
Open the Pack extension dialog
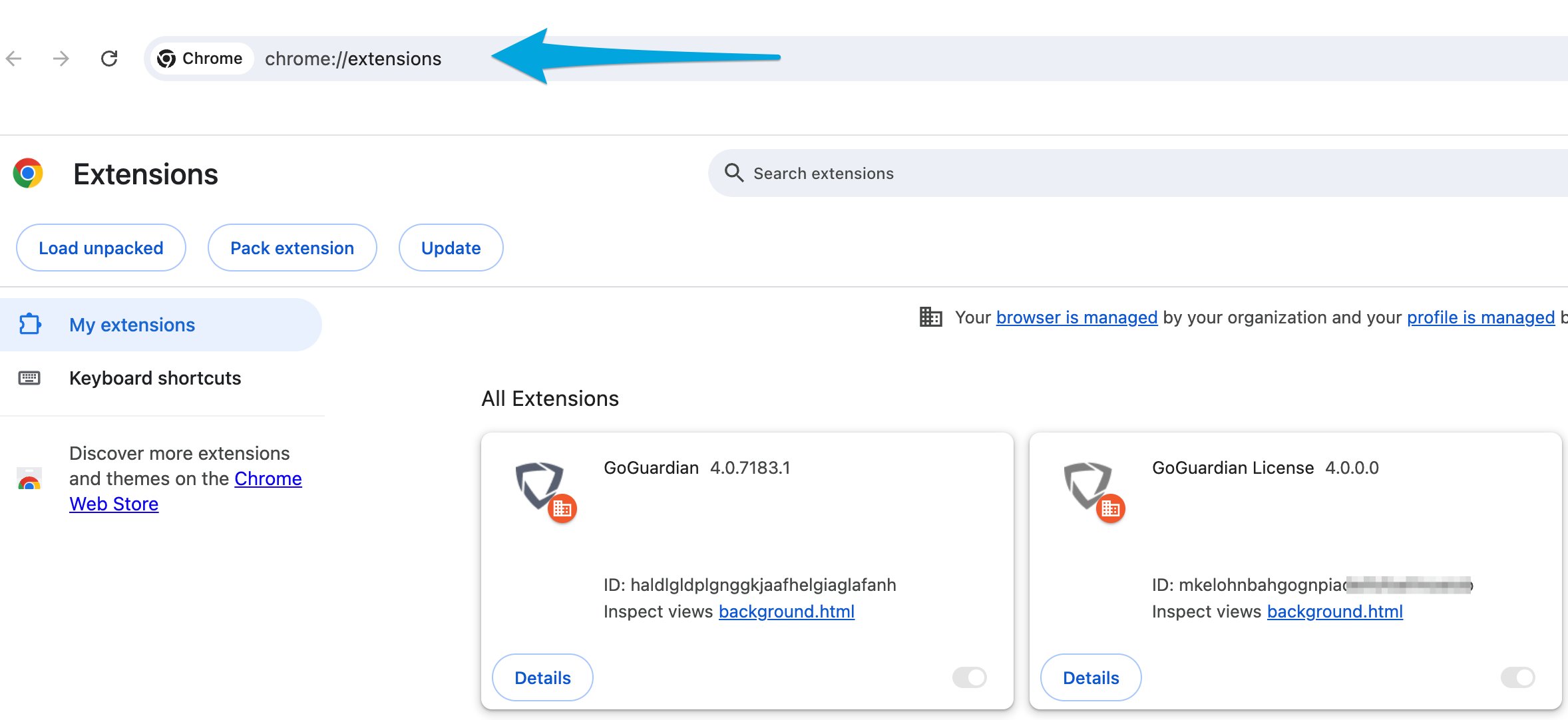pos(292,248)
